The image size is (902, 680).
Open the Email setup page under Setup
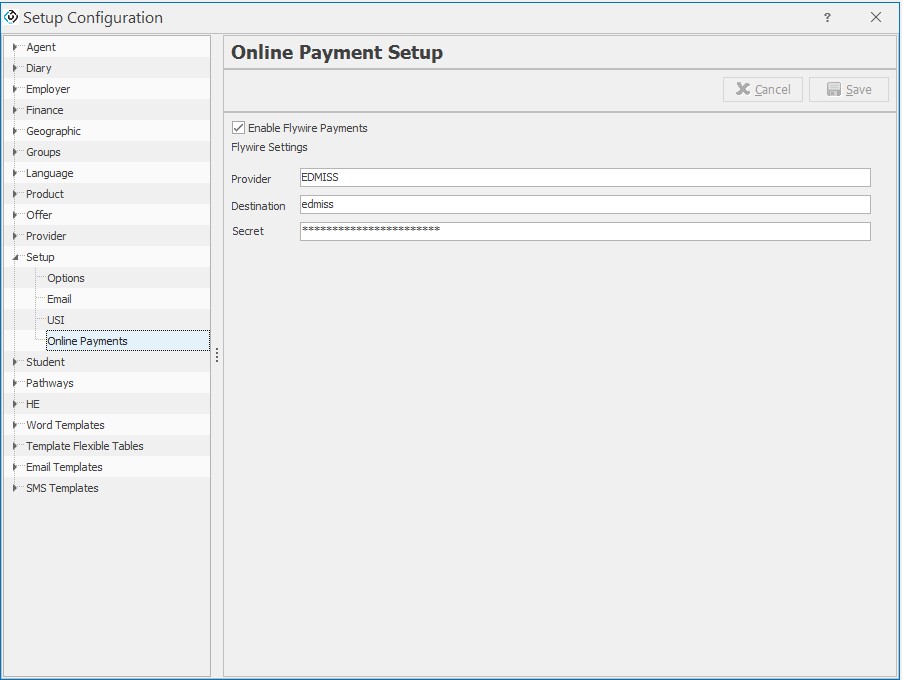59,299
